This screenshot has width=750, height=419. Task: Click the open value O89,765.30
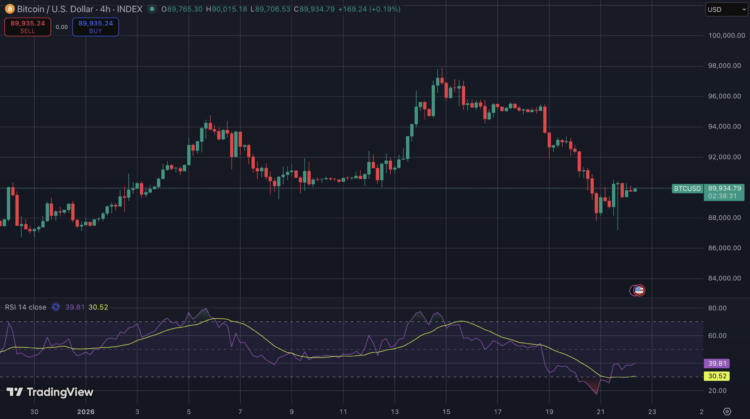[182, 9]
